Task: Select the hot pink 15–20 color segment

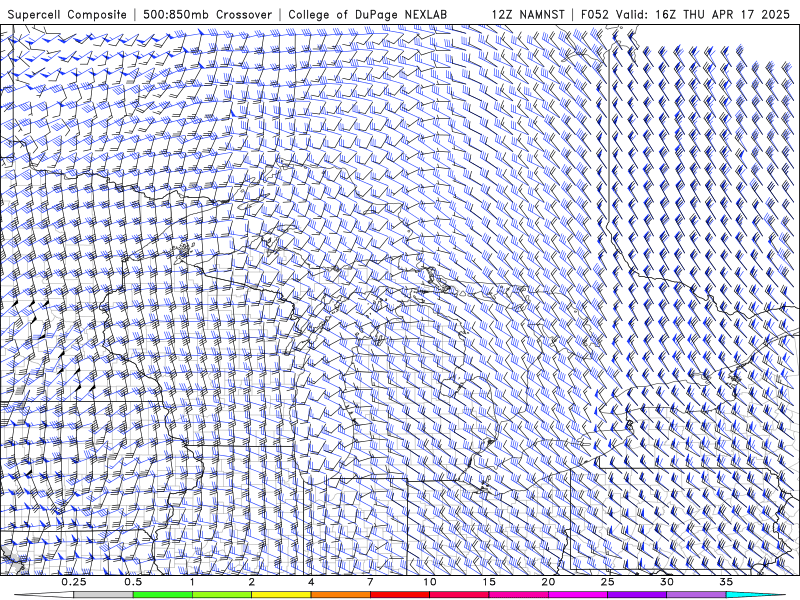Action: point(518,595)
